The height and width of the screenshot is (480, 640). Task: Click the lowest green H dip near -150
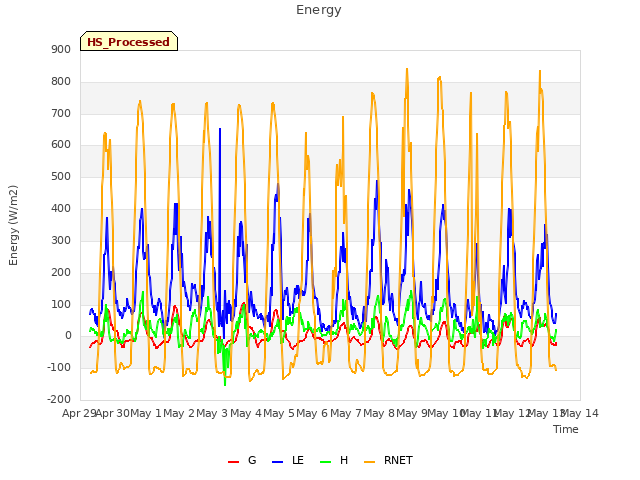click(225, 384)
